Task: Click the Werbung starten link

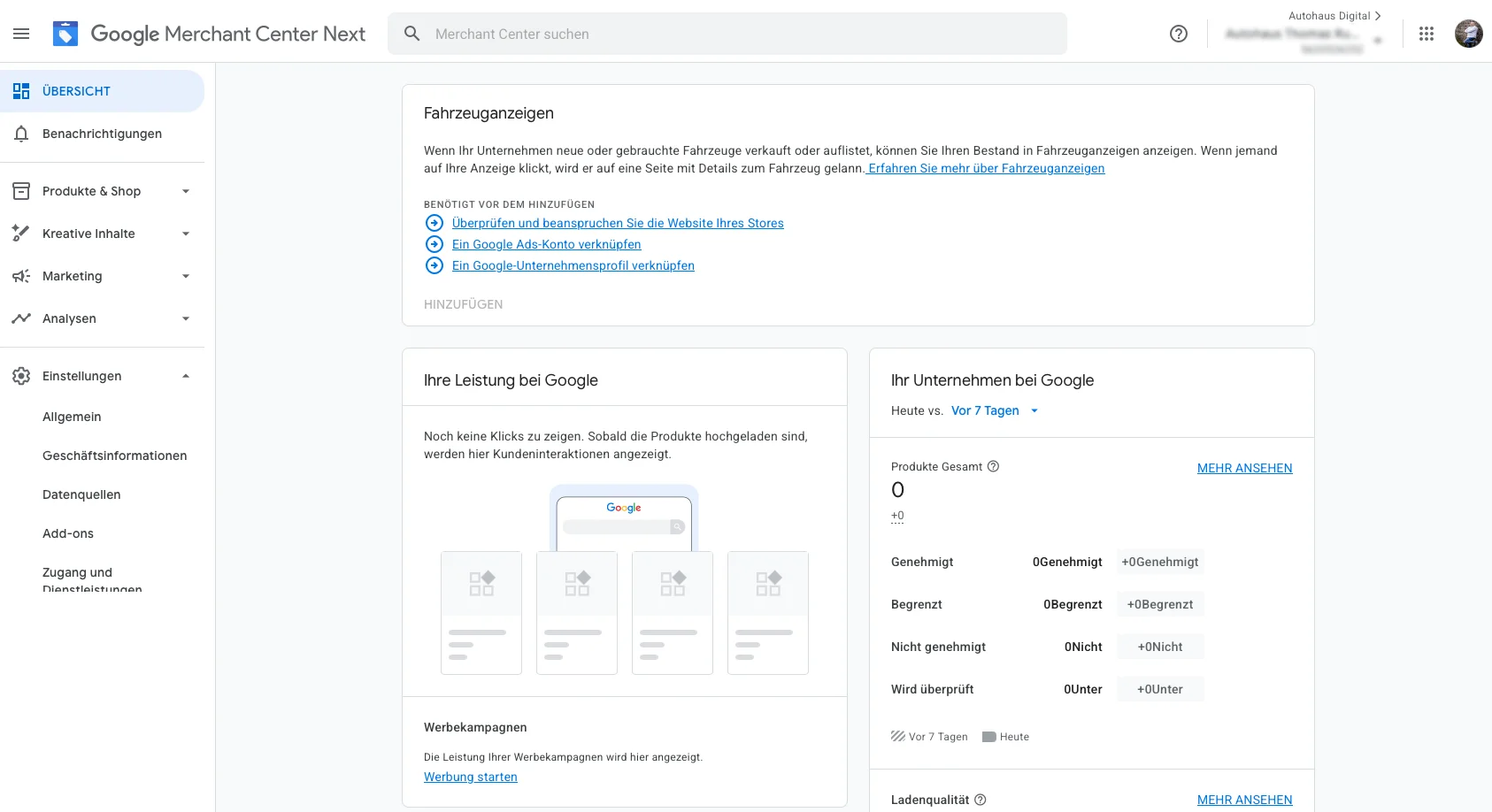Action: pos(470,777)
